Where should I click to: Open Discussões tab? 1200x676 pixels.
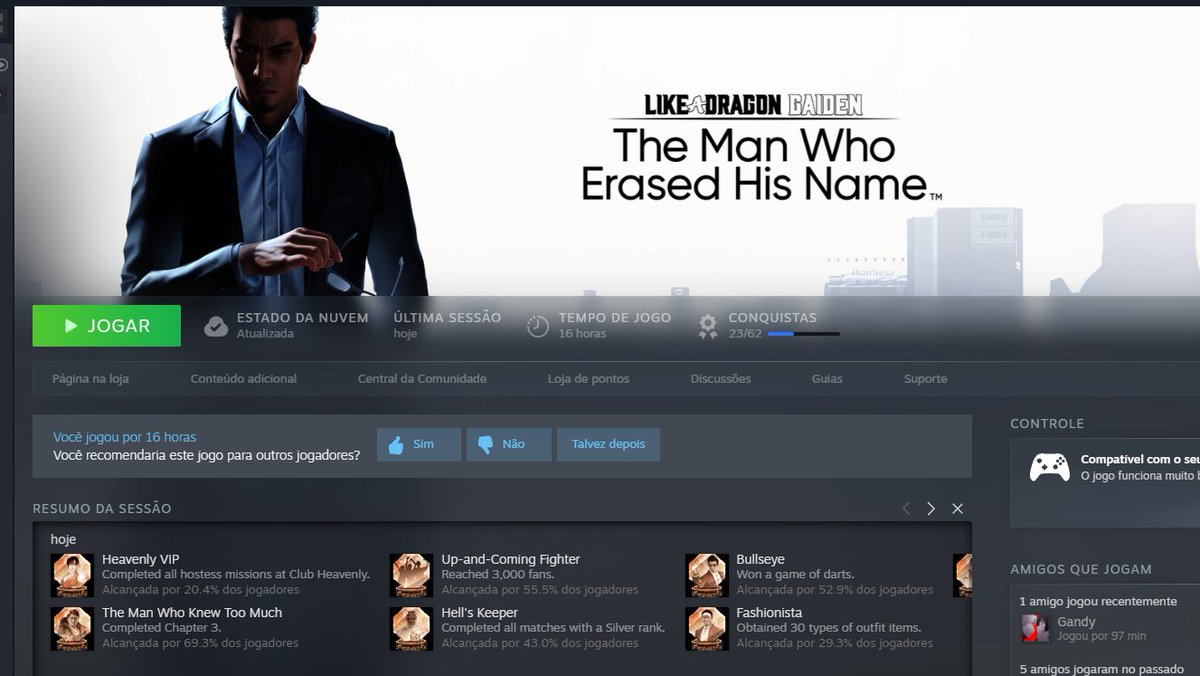pos(721,379)
